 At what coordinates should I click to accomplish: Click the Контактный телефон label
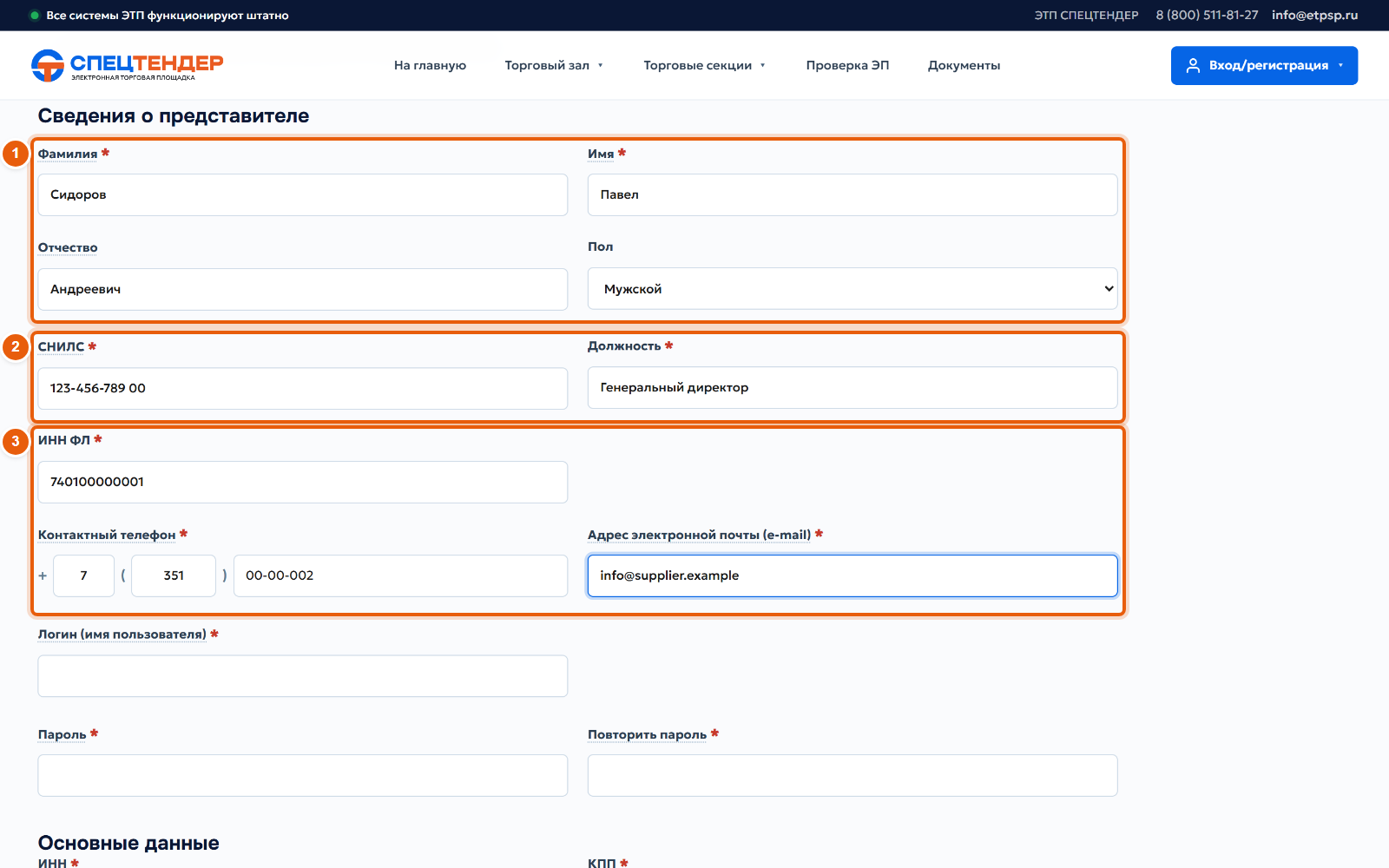click(x=107, y=535)
